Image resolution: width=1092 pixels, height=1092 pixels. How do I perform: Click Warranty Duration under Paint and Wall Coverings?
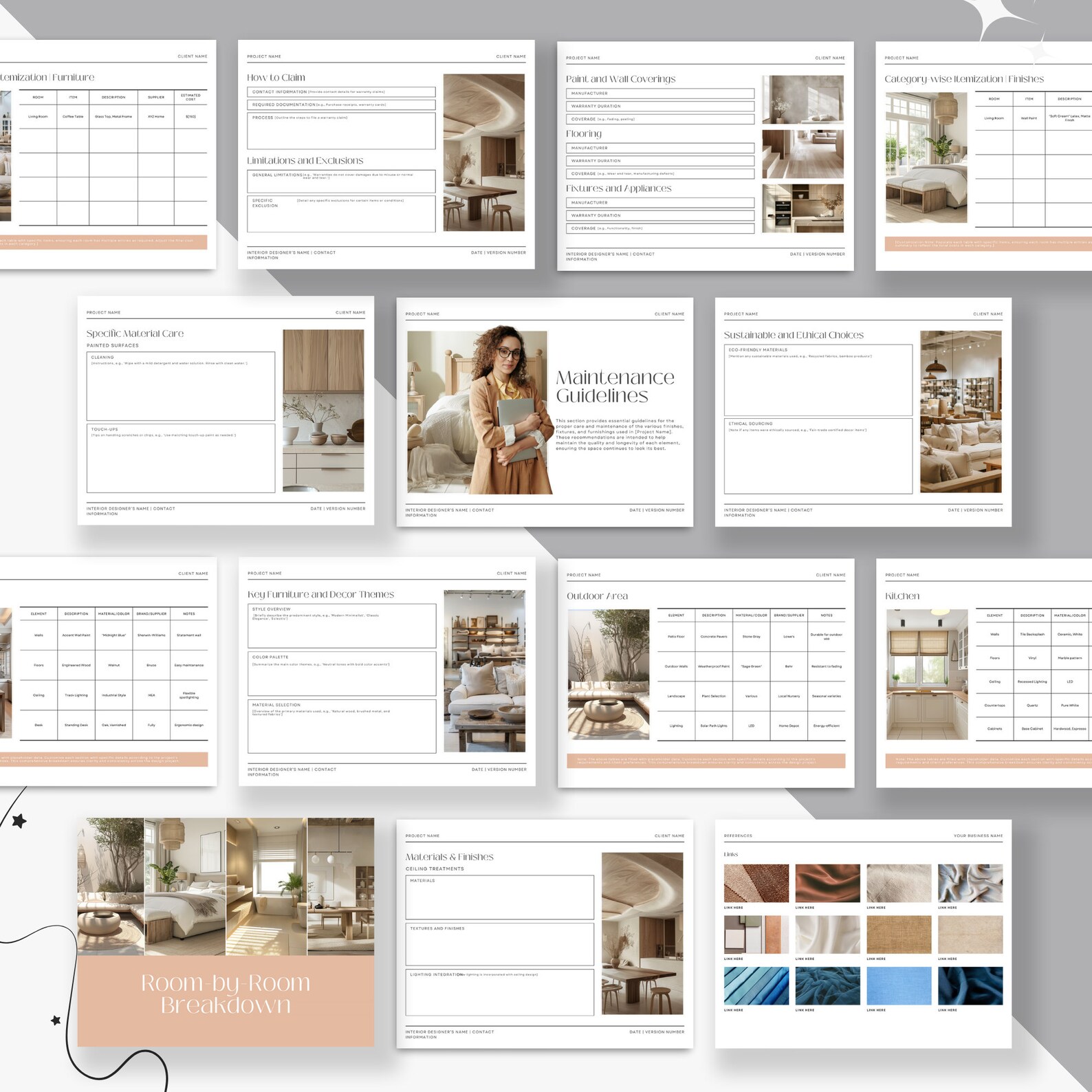660,106
